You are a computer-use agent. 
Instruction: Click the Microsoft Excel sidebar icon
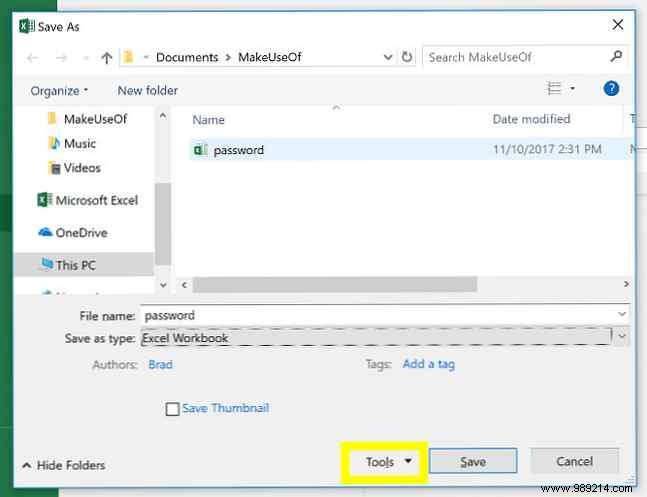click(x=45, y=200)
